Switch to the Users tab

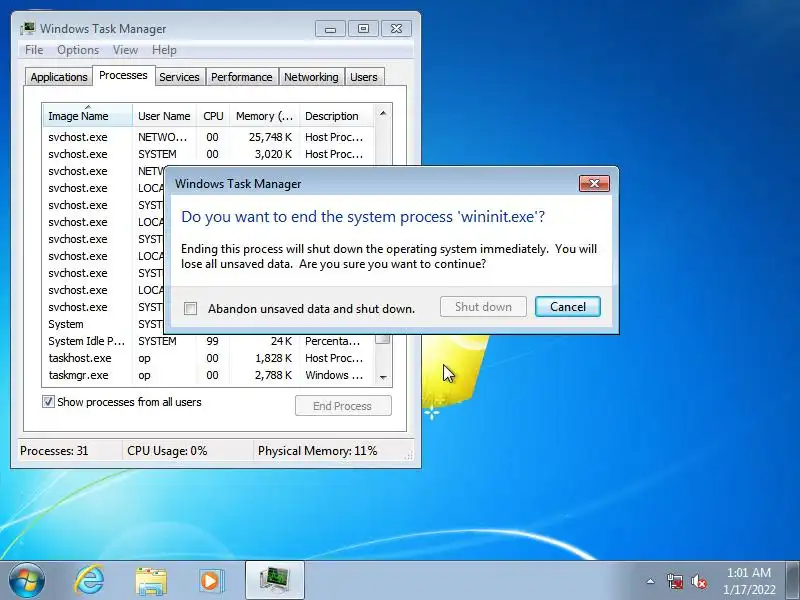click(364, 77)
